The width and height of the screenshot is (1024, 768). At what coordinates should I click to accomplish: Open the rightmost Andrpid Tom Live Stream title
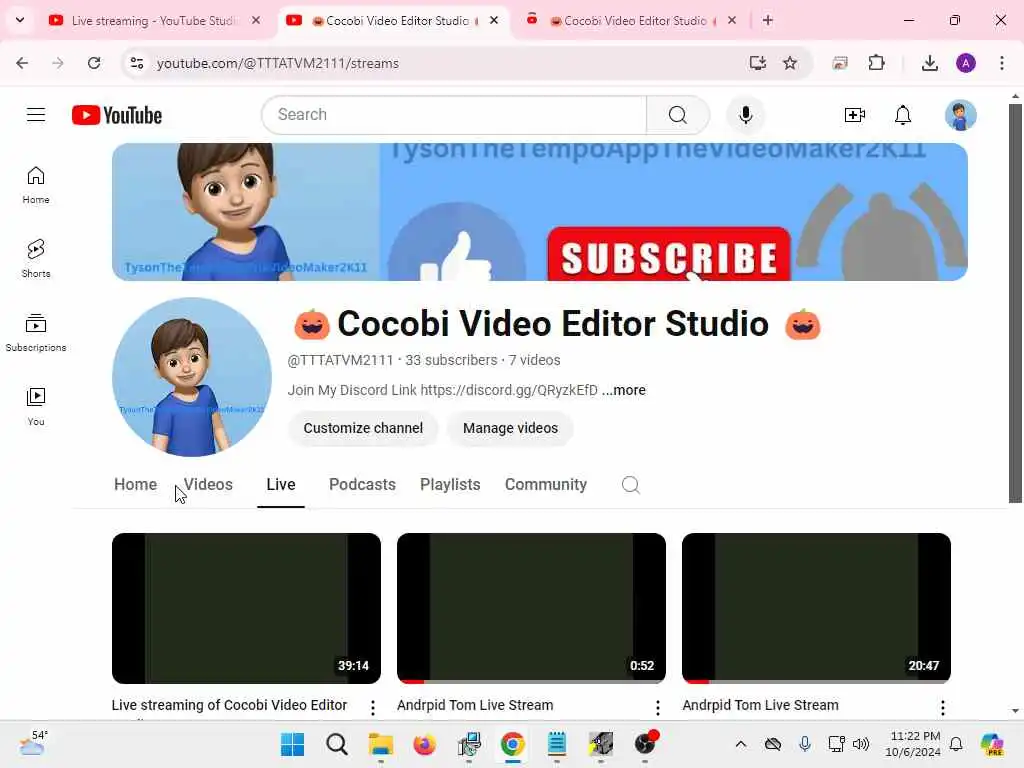point(760,705)
